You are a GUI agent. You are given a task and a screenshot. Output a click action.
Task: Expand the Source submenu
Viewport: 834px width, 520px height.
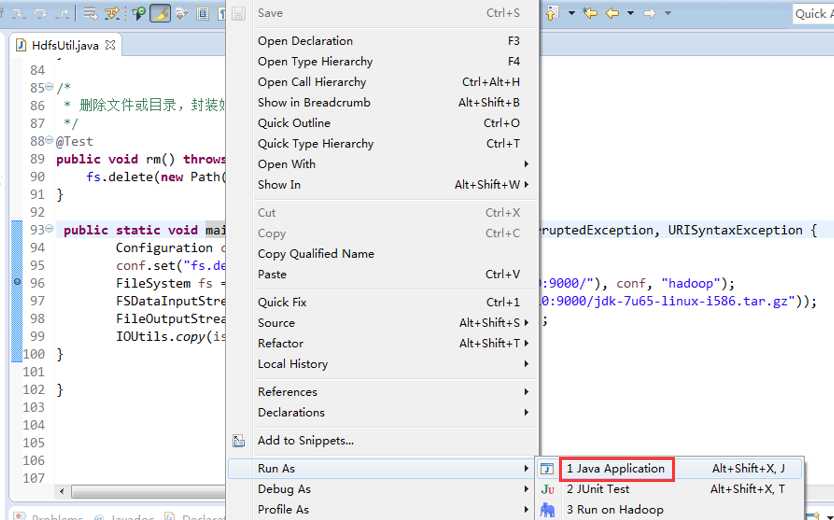click(x=526, y=323)
